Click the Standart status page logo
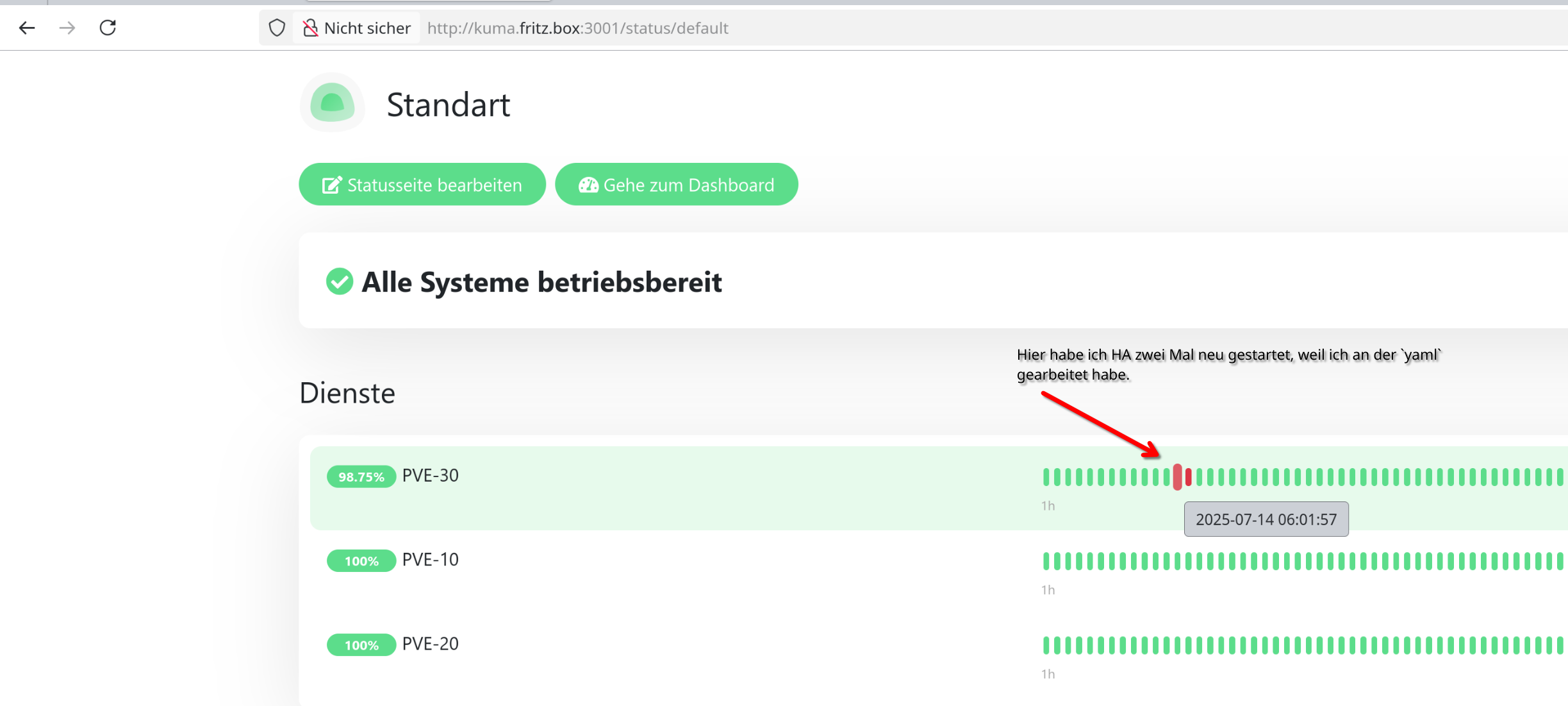The width and height of the screenshot is (1568, 706). point(332,103)
